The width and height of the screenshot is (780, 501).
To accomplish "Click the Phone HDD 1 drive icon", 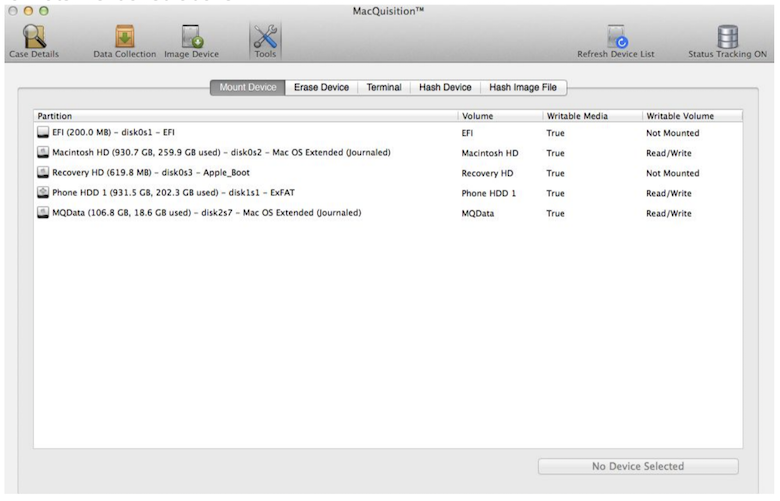I will pos(43,193).
